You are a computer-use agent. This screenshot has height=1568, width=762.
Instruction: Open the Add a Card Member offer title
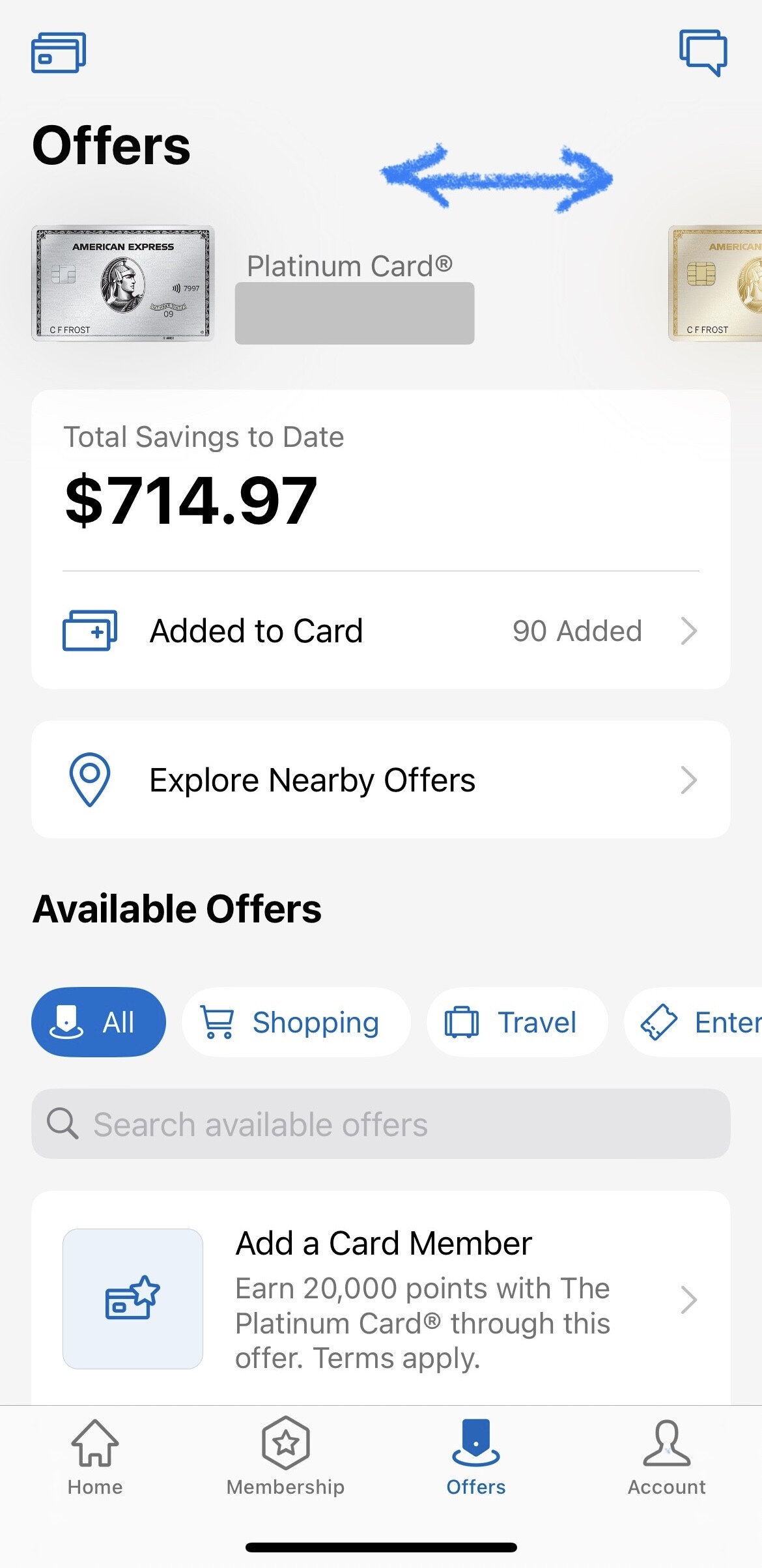(x=384, y=1243)
